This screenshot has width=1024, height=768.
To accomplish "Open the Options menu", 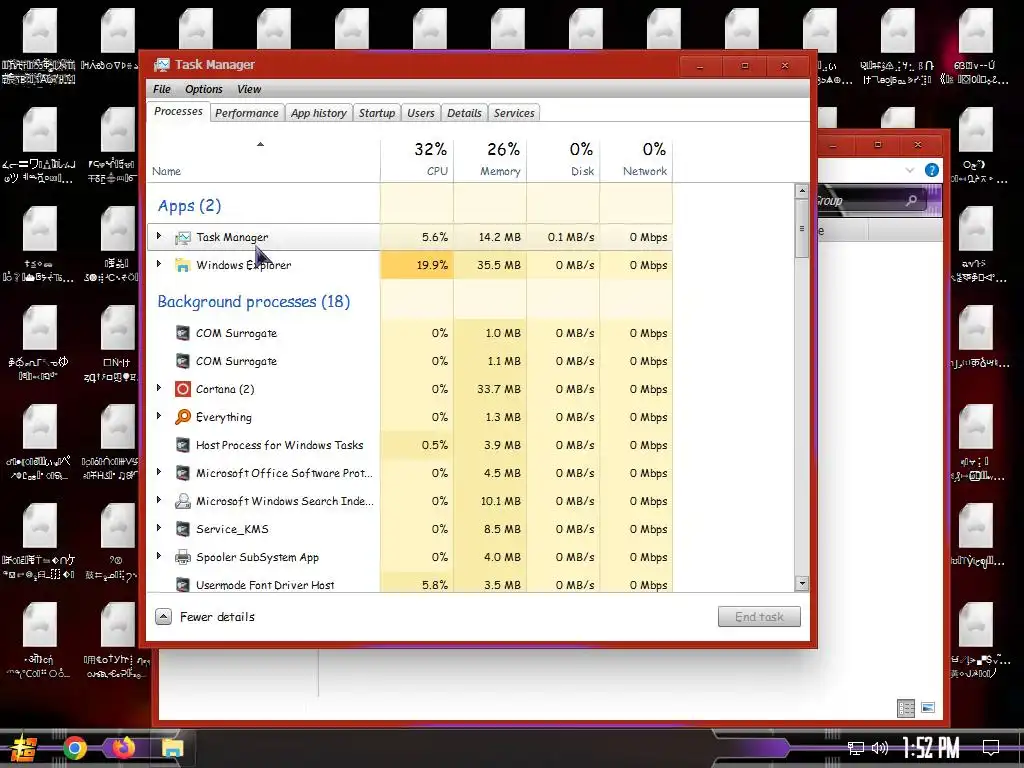I will pyautogui.click(x=204, y=89).
